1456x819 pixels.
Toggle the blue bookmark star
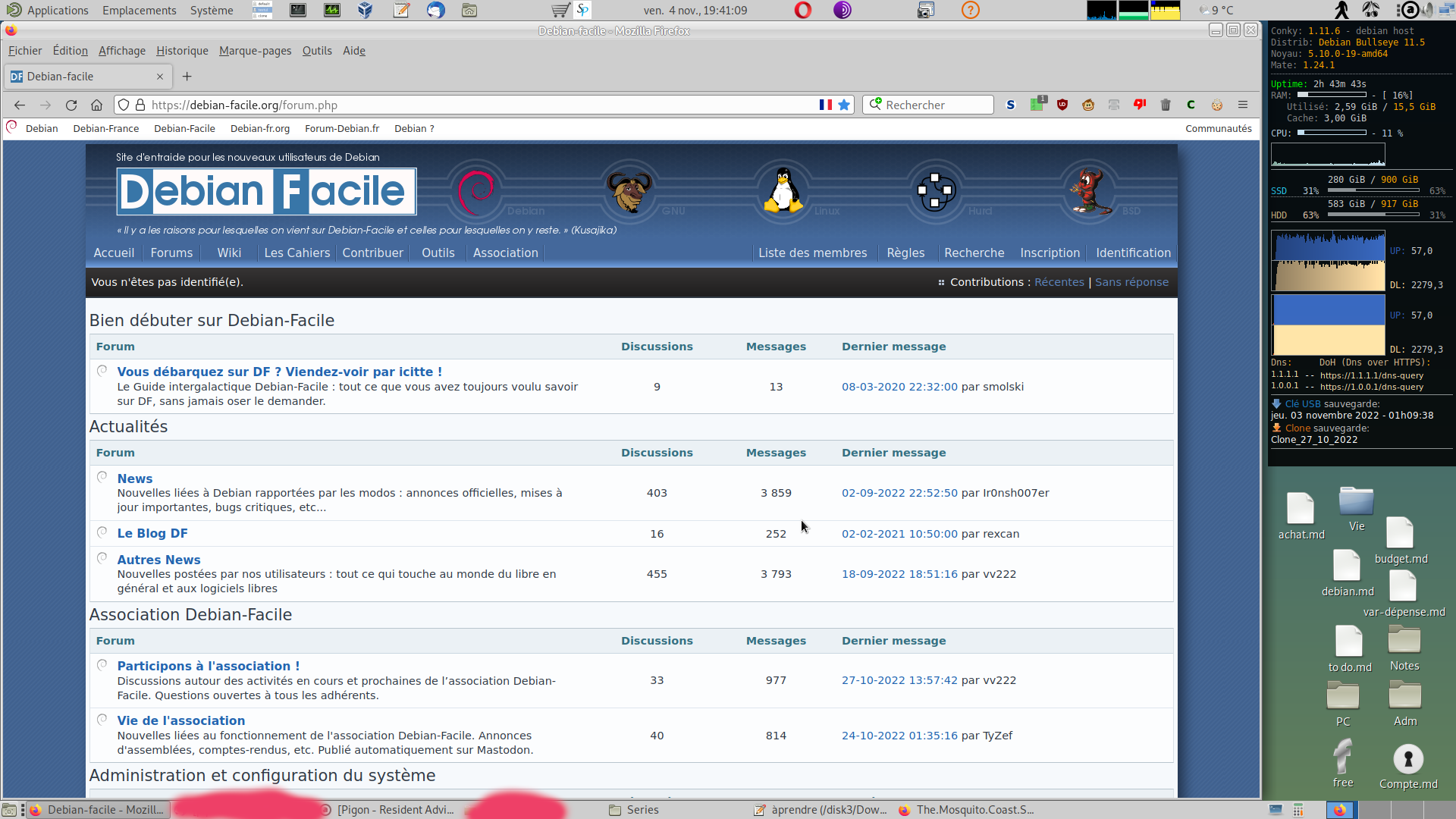pos(844,105)
